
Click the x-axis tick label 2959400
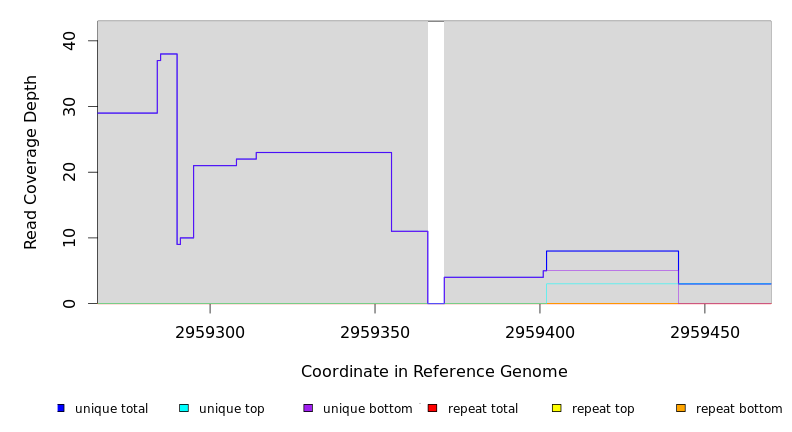click(540, 332)
